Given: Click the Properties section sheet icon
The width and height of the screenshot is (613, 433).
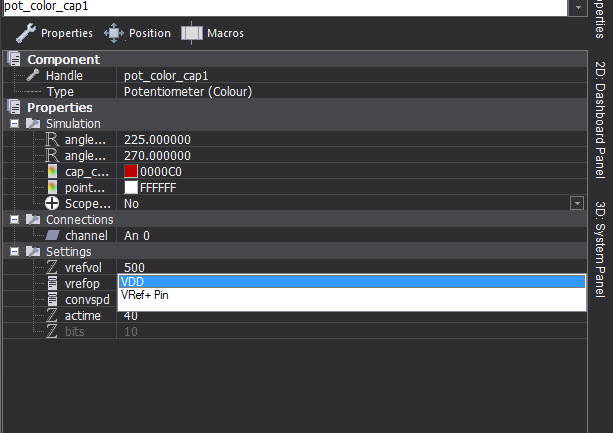Looking at the screenshot, I should pyautogui.click(x=14, y=107).
